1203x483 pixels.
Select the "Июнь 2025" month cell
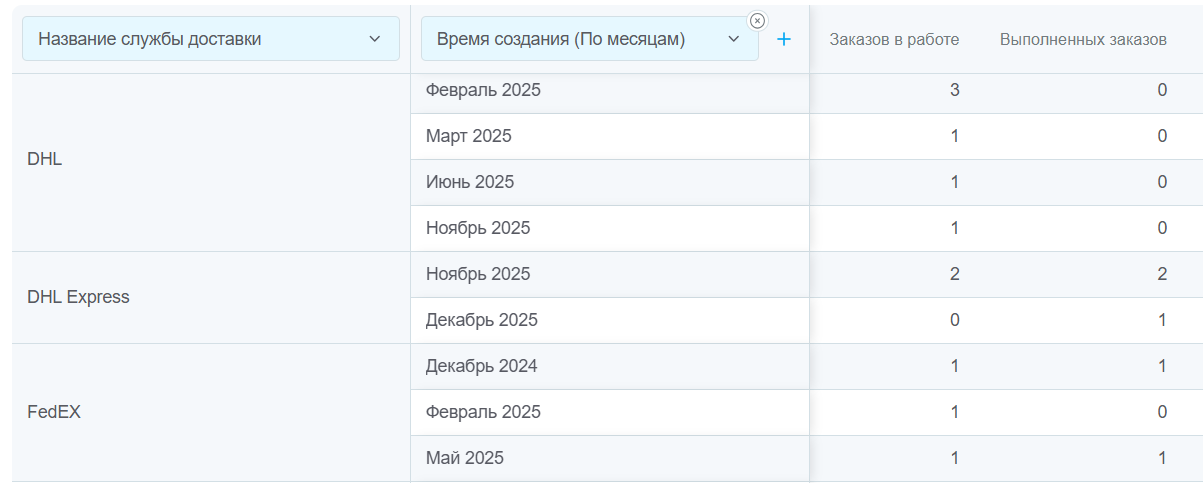pos(470,182)
